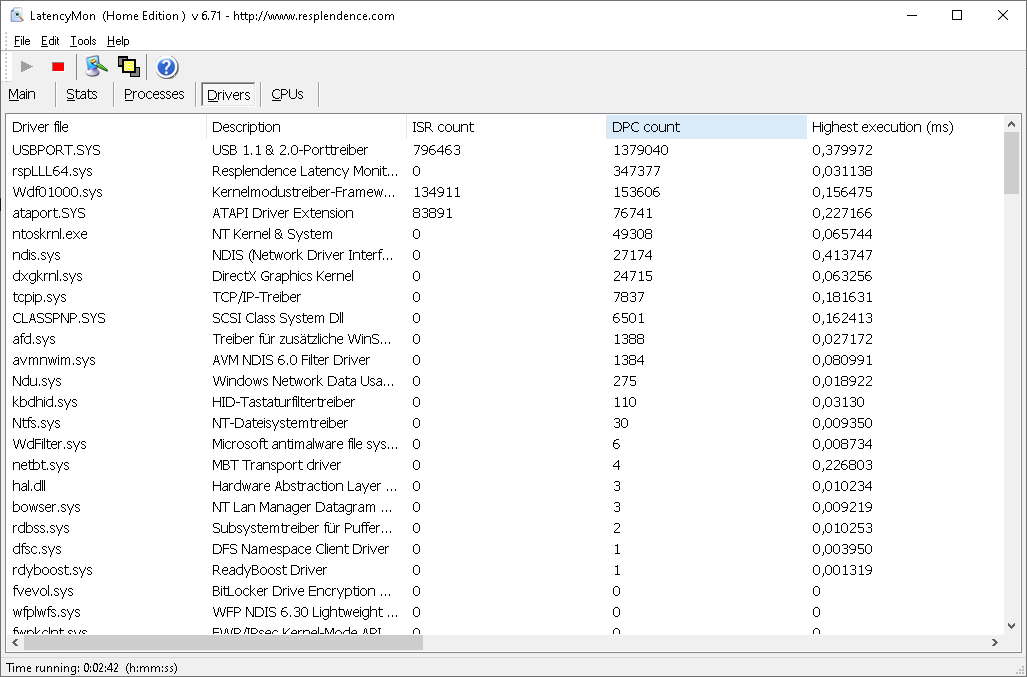Open the Tools menu

(x=83, y=41)
